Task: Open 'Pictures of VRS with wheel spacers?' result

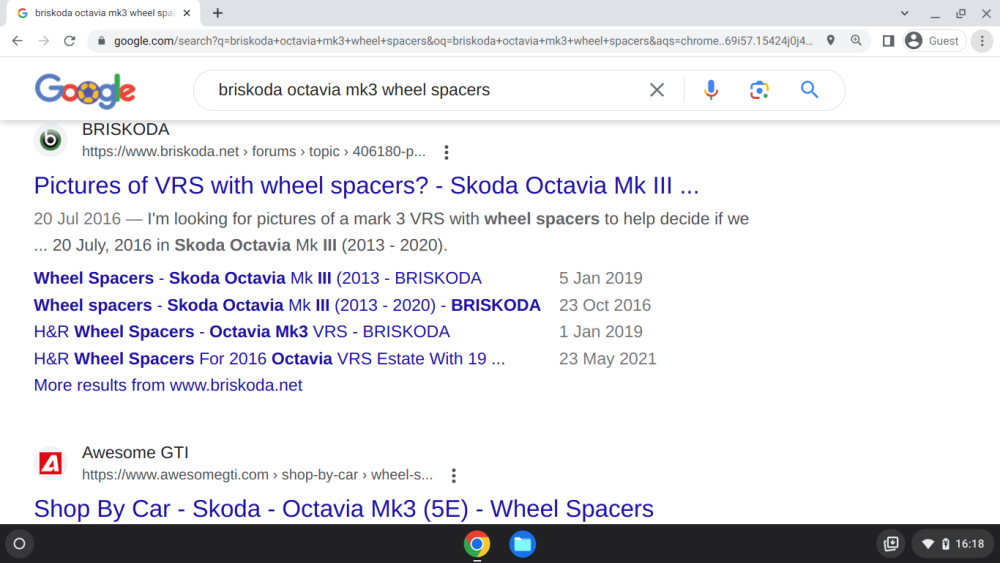Action: [x=367, y=186]
